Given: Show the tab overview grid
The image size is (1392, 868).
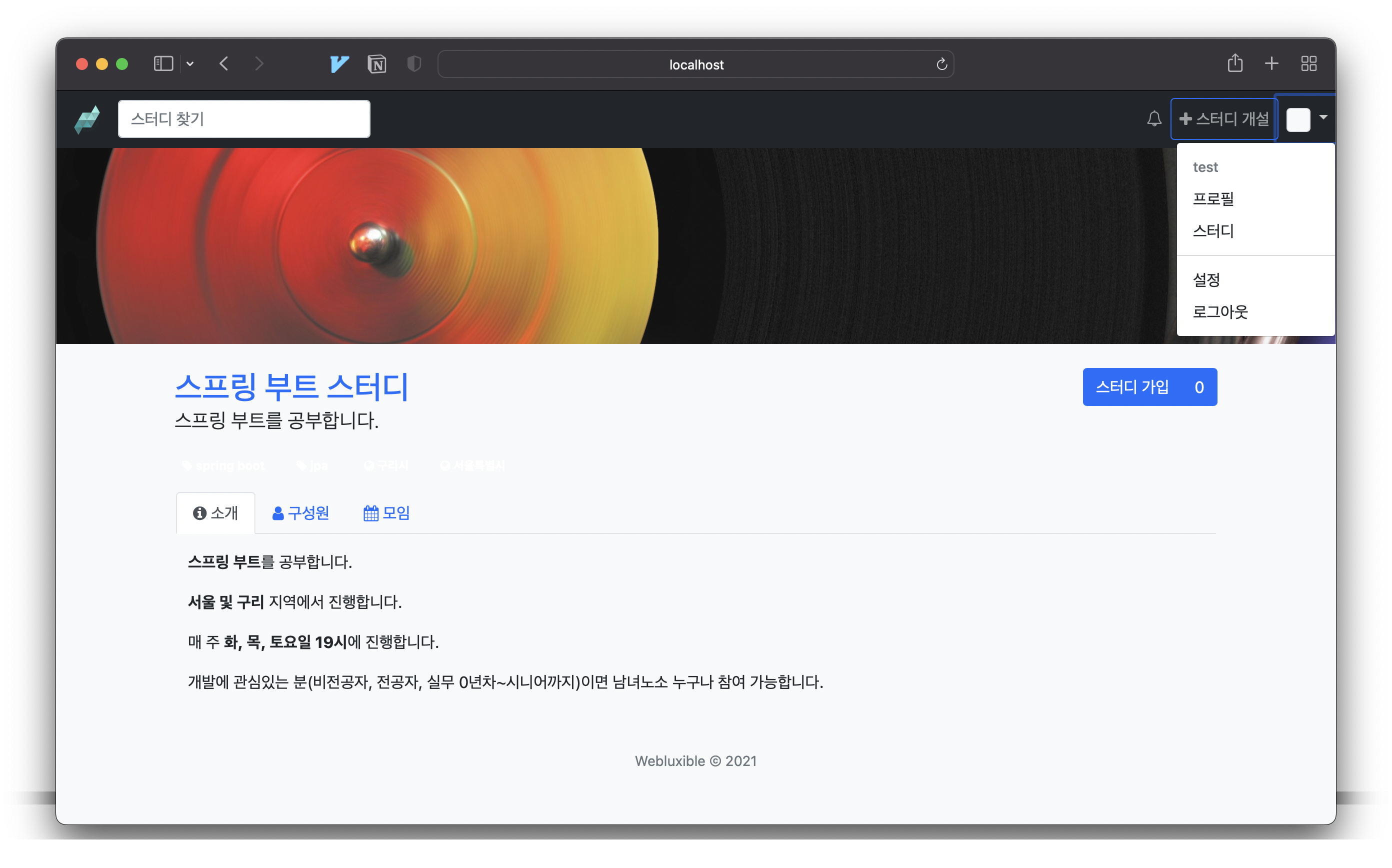Looking at the screenshot, I should [1309, 63].
